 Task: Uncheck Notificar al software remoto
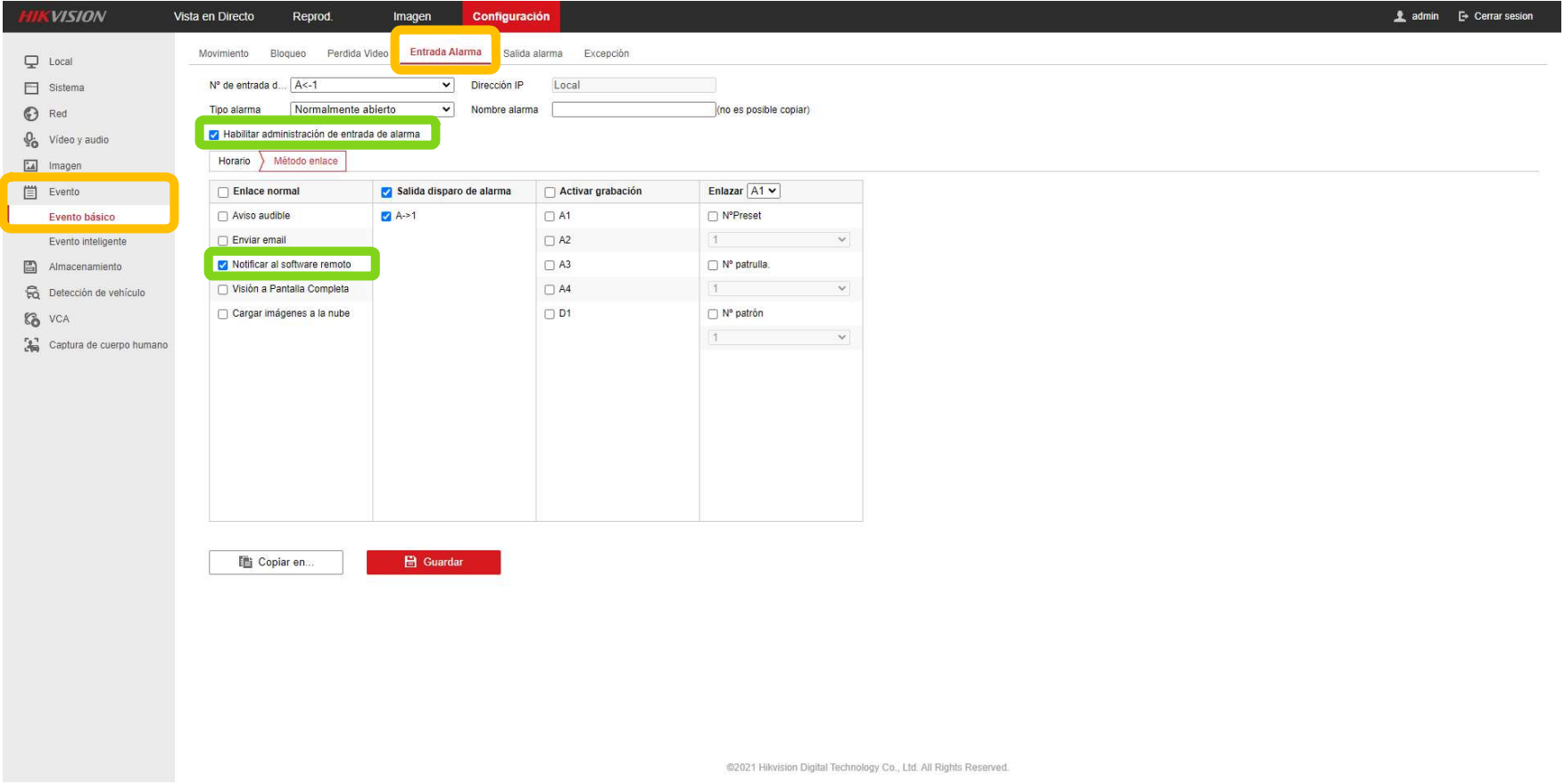tap(223, 265)
